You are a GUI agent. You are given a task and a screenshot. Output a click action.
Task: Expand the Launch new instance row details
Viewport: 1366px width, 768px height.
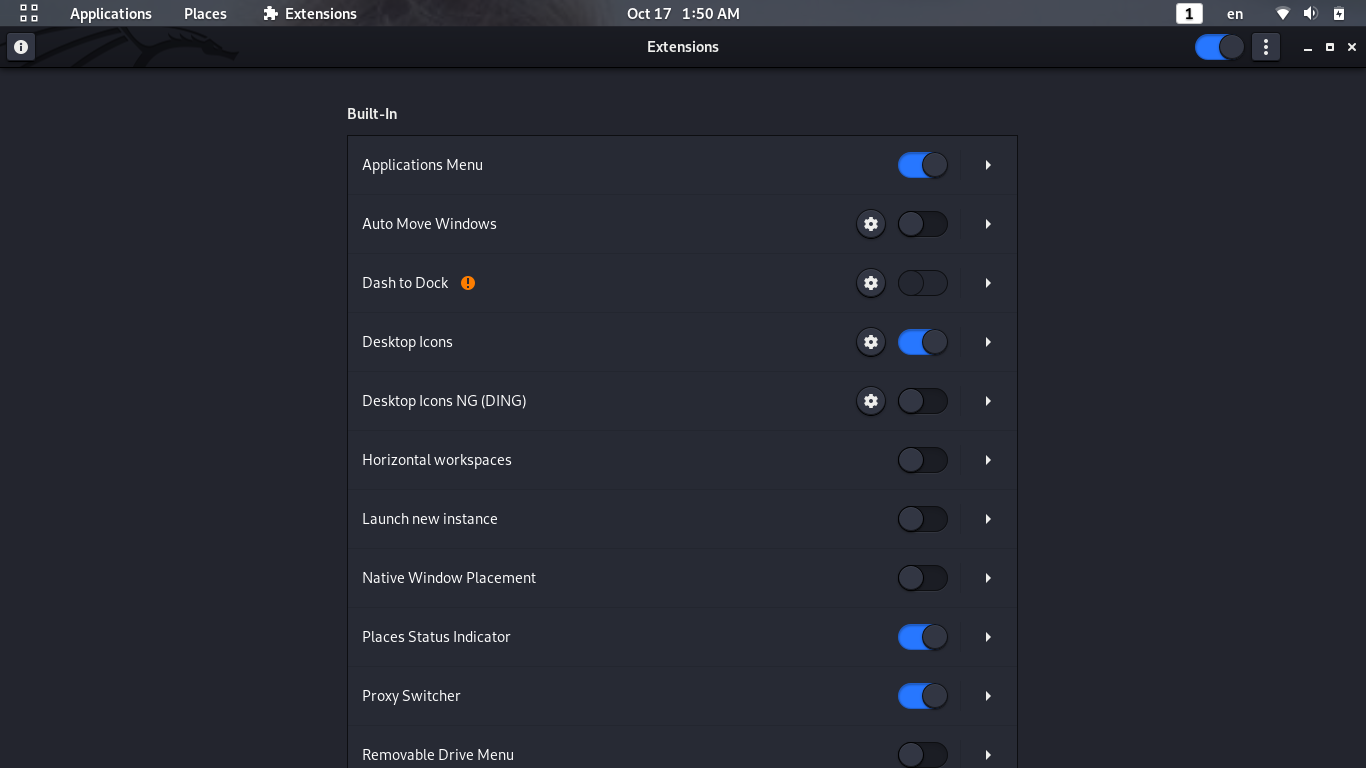coord(988,519)
